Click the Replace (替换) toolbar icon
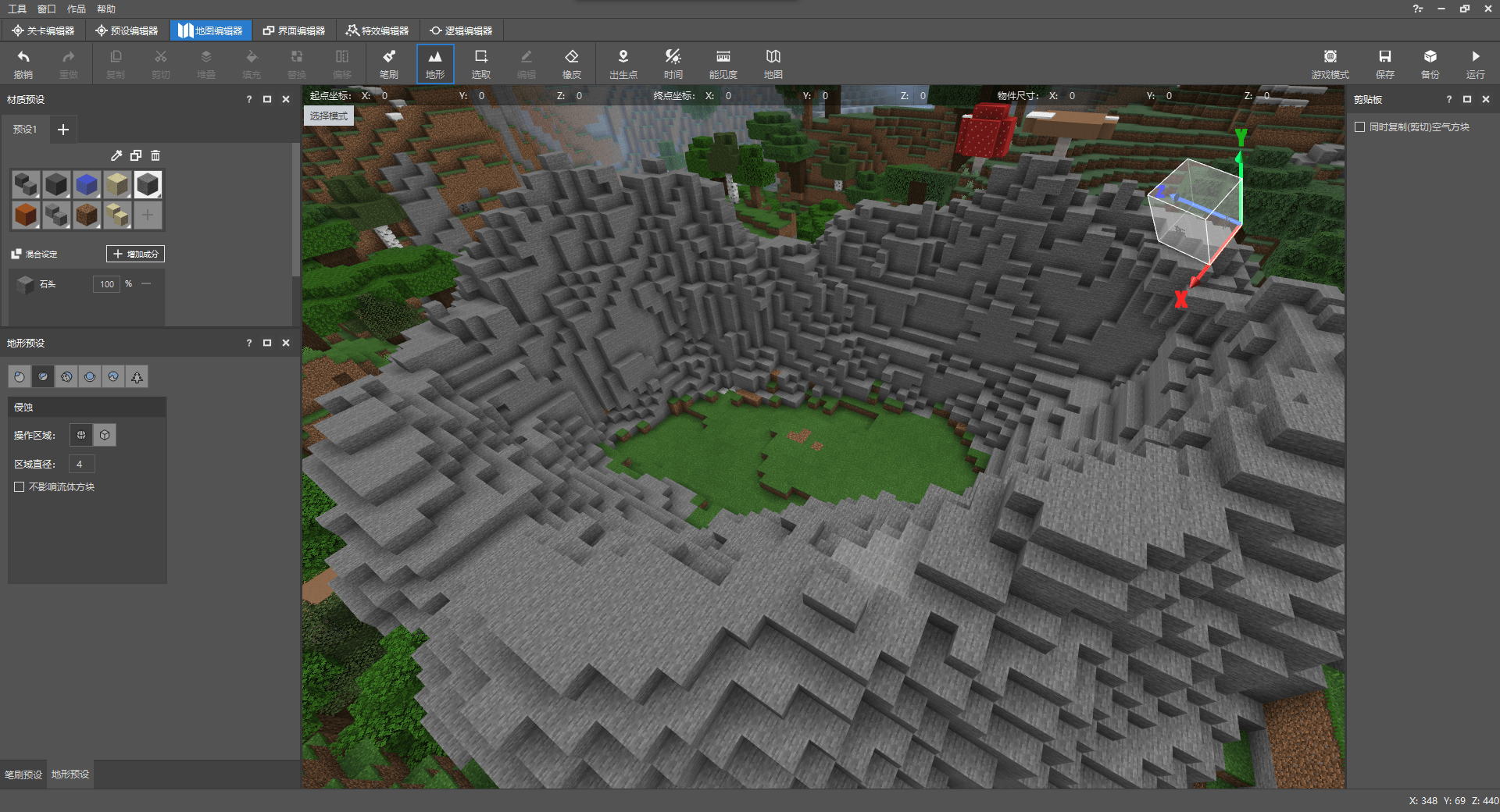Viewport: 1500px width, 812px height. (297, 63)
